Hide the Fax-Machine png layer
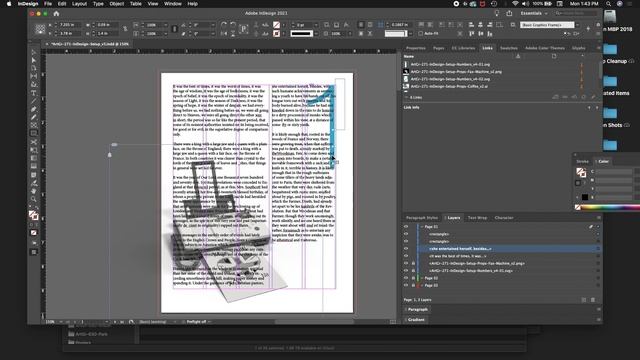 click(x=406, y=263)
